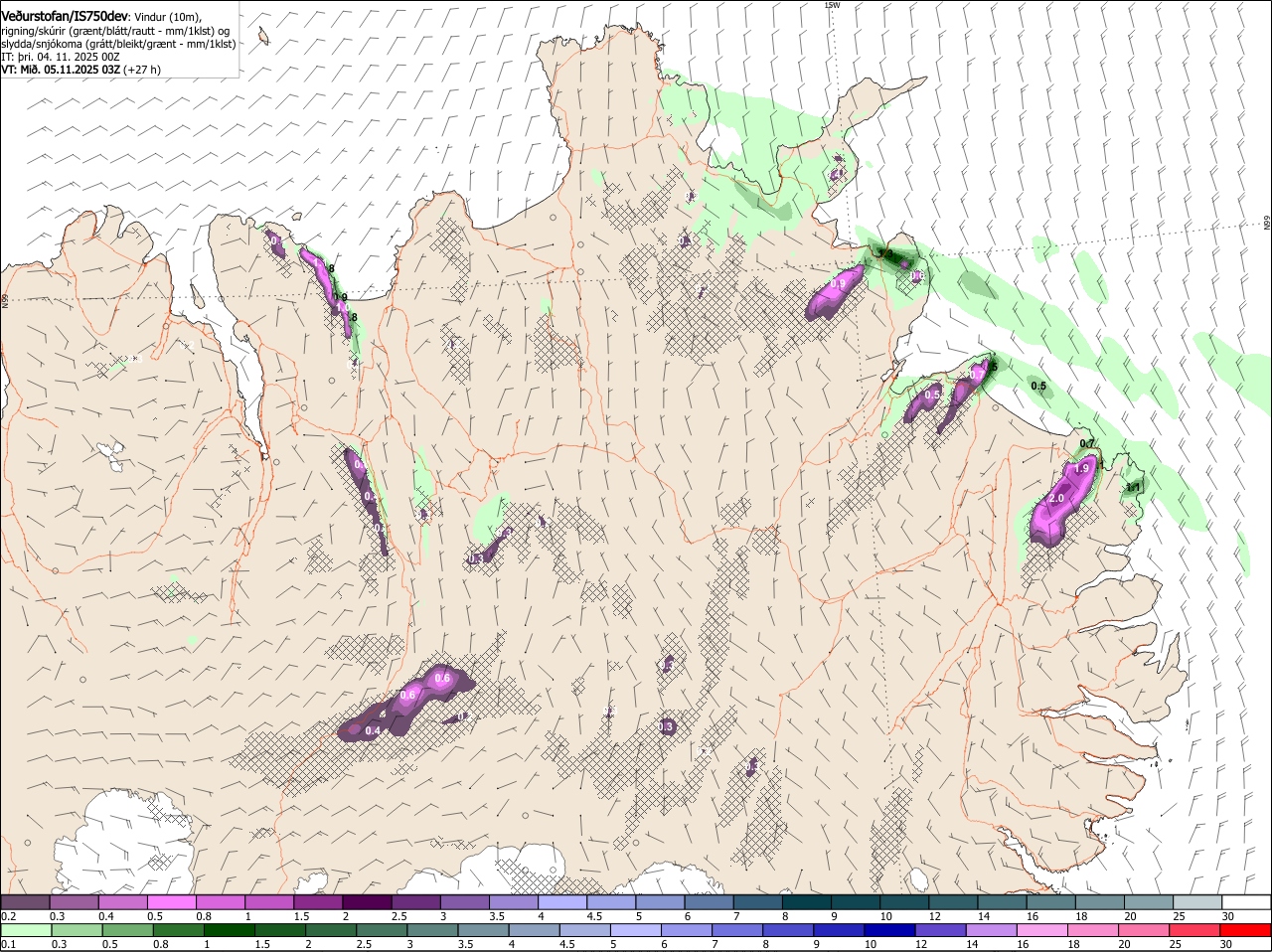Select the 'VT: Mið. 05.11.2025 03Z (+27 h)' line
This screenshot has width=1272, height=952.
coord(81,70)
